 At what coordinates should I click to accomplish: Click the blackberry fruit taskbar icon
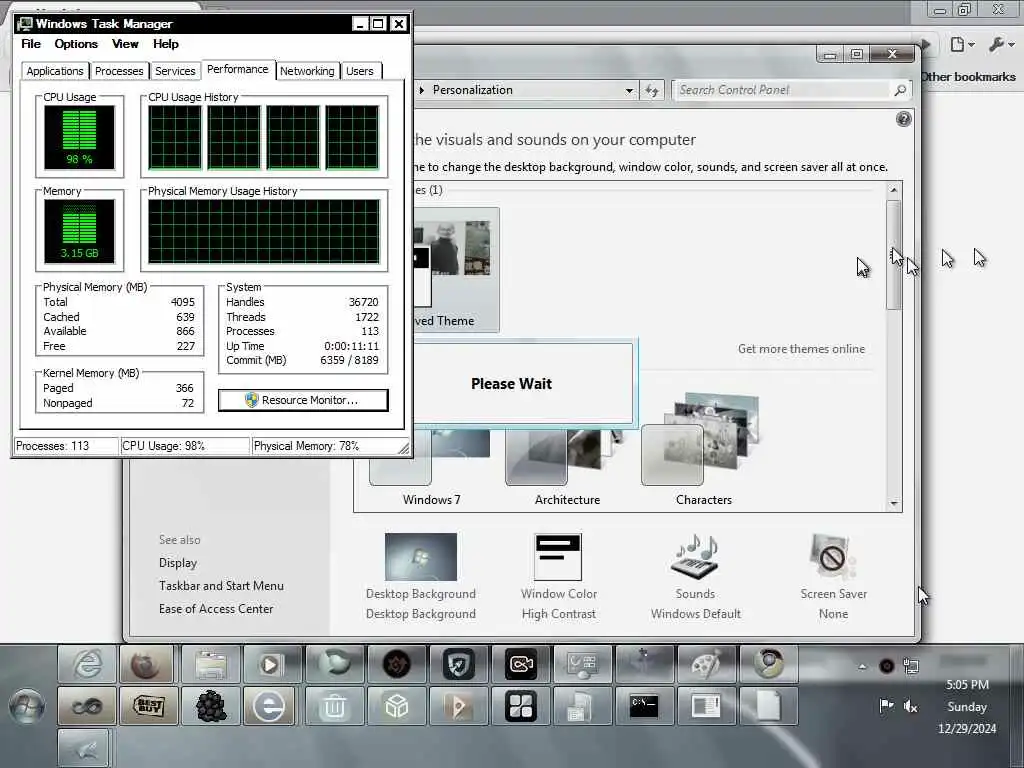coord(210,706)
